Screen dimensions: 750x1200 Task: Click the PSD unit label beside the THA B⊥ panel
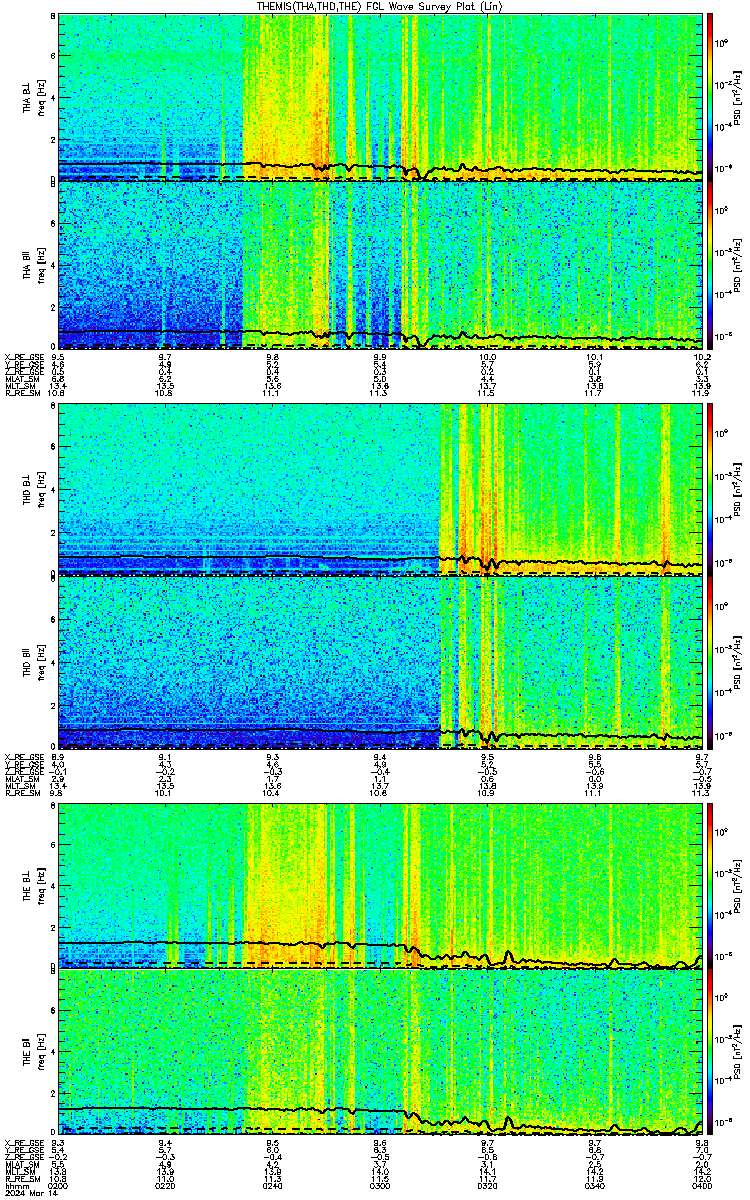pos(738,97)
